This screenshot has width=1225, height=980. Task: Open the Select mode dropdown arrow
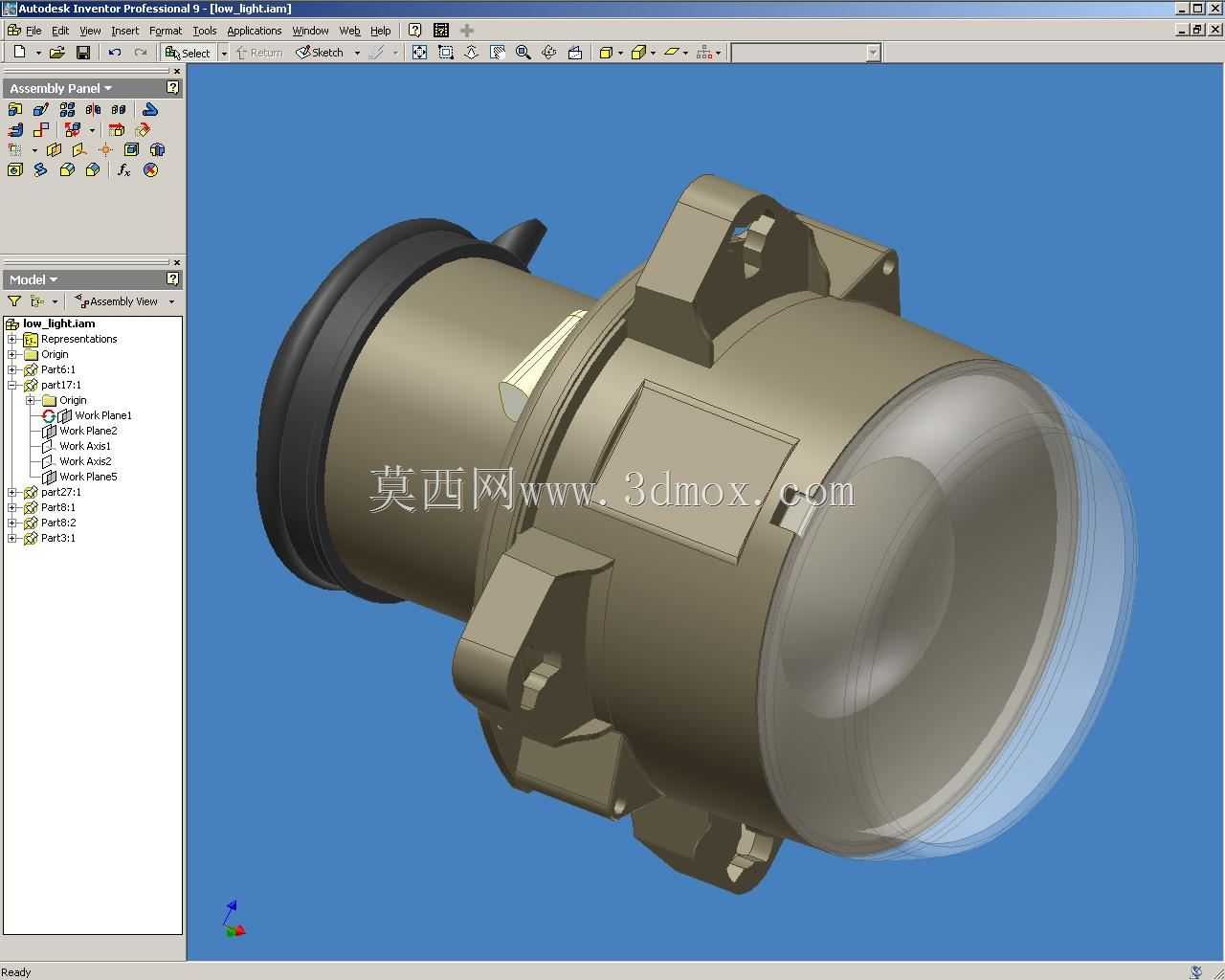click(224, 53)
